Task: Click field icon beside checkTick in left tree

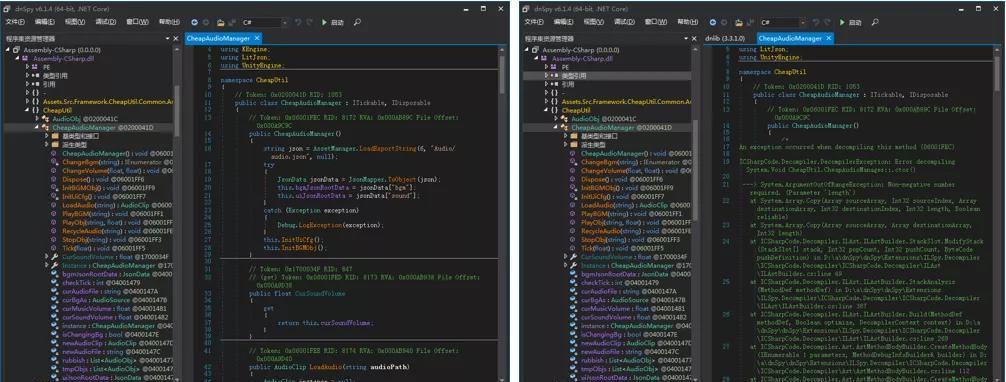Action: point(55,282)
